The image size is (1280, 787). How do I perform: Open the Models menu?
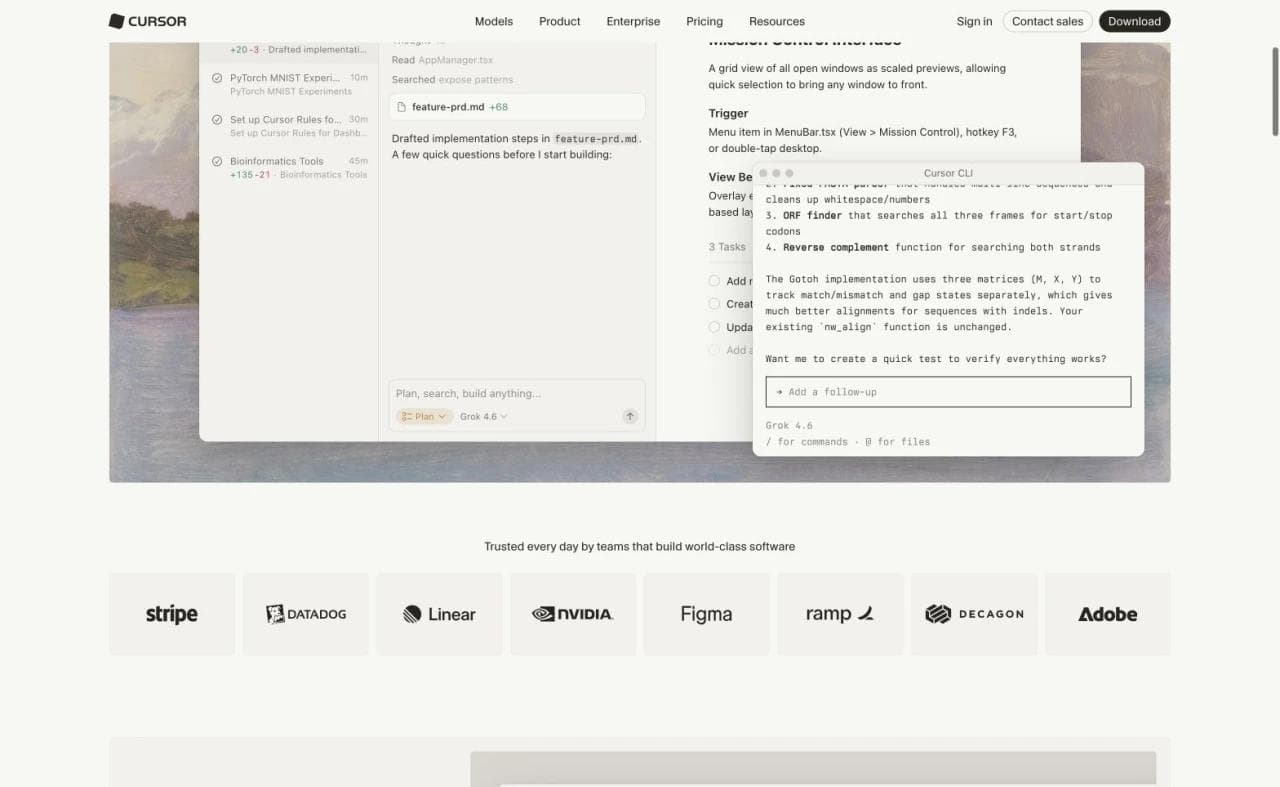tap(494, 21)
